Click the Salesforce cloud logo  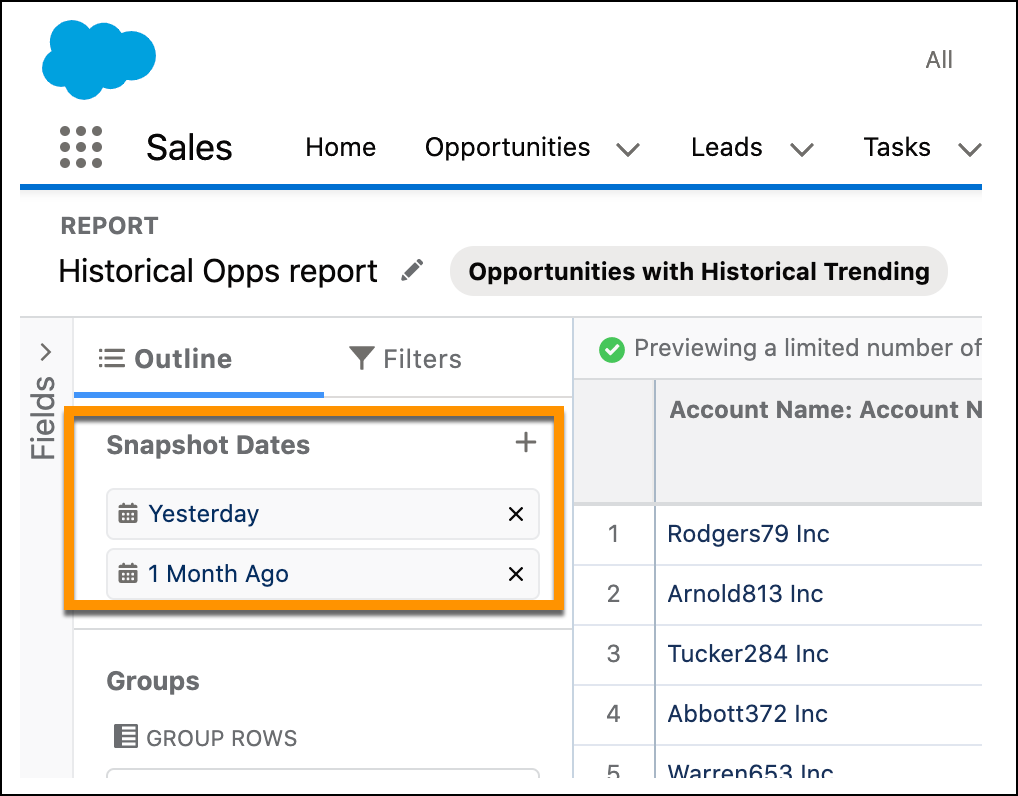coord(99,60)
